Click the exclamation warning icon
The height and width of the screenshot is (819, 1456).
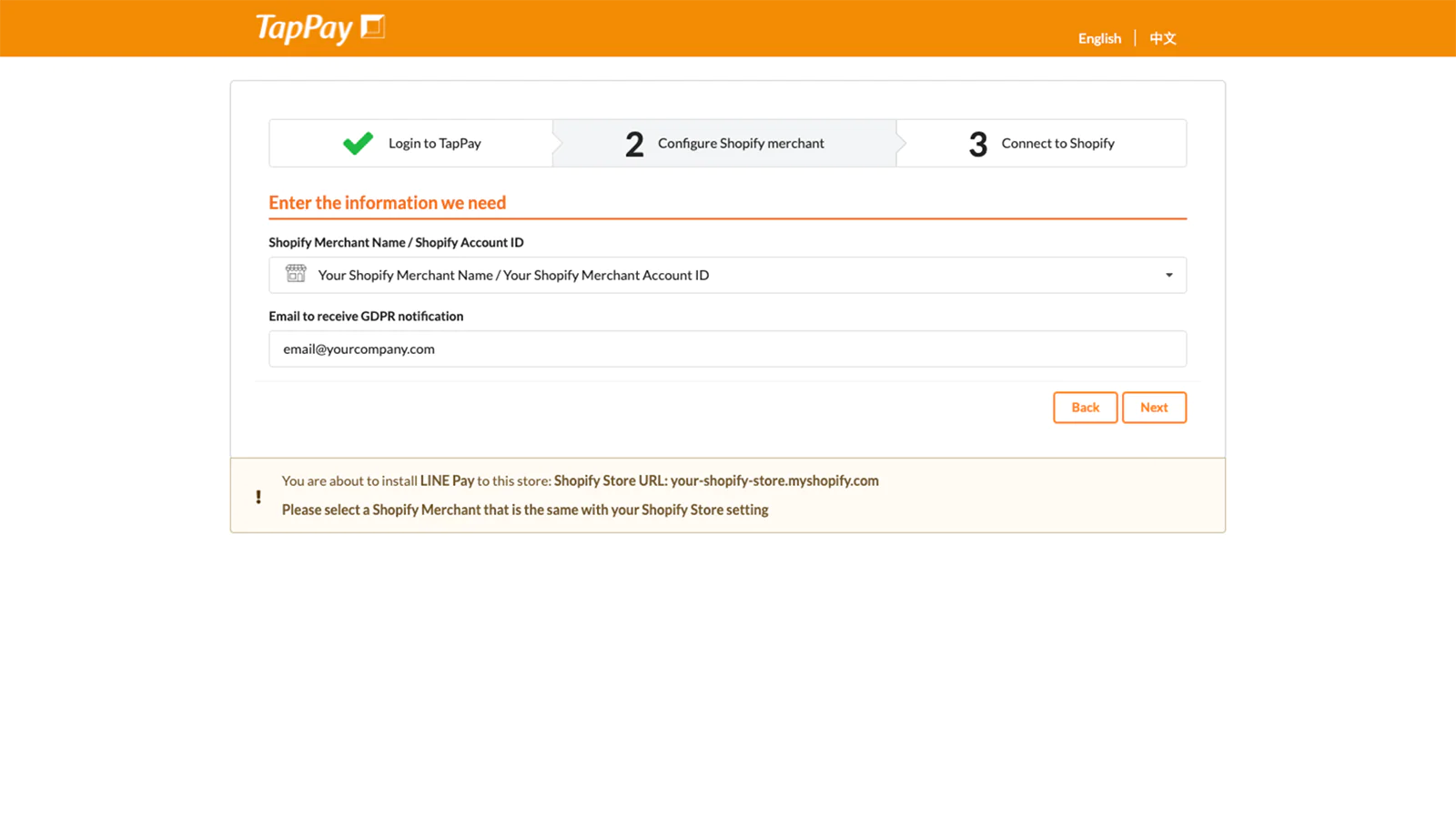point(258,497)
